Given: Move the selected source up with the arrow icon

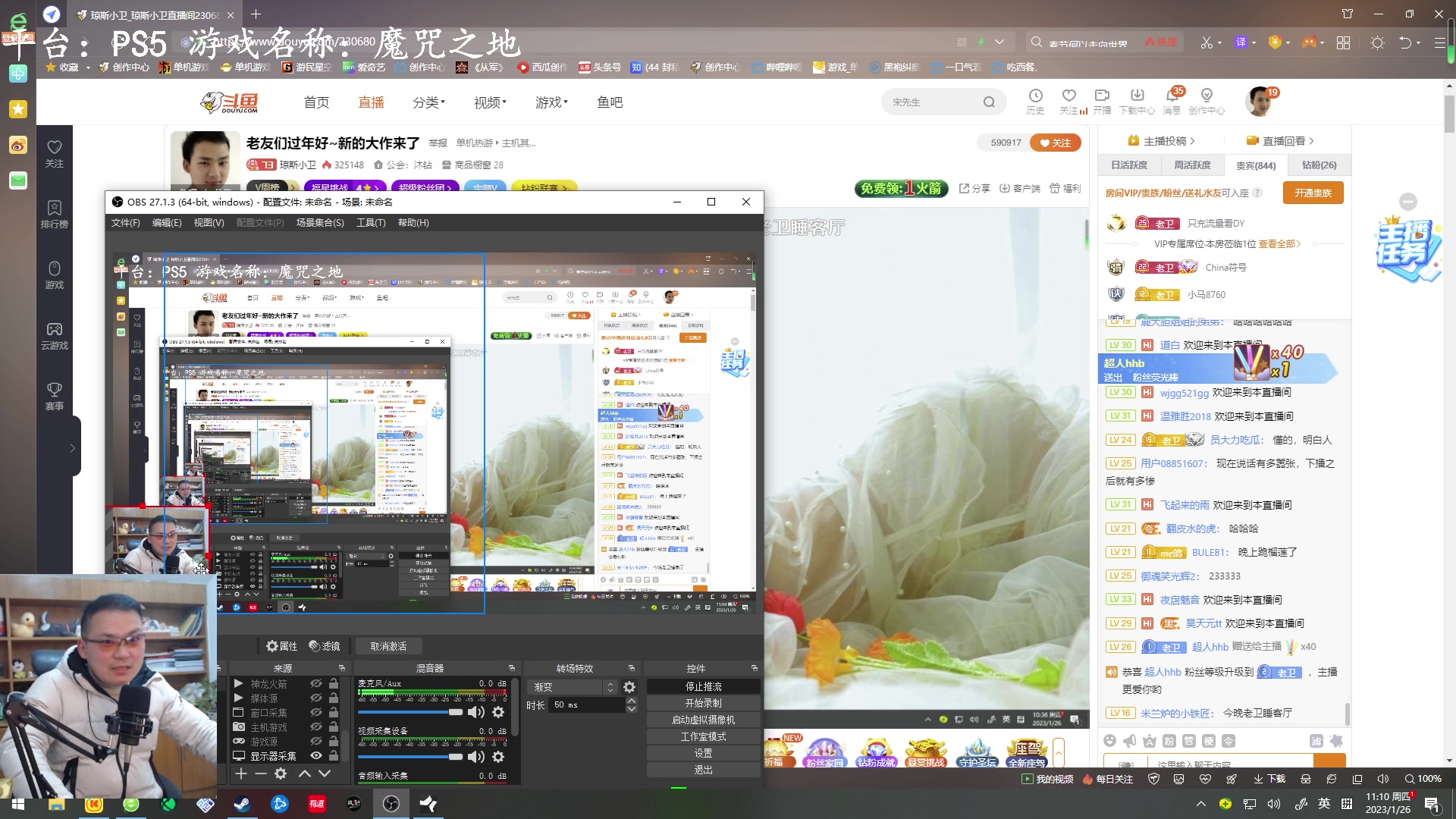Looking at the screenshot, I should click(x=305, y=773).
